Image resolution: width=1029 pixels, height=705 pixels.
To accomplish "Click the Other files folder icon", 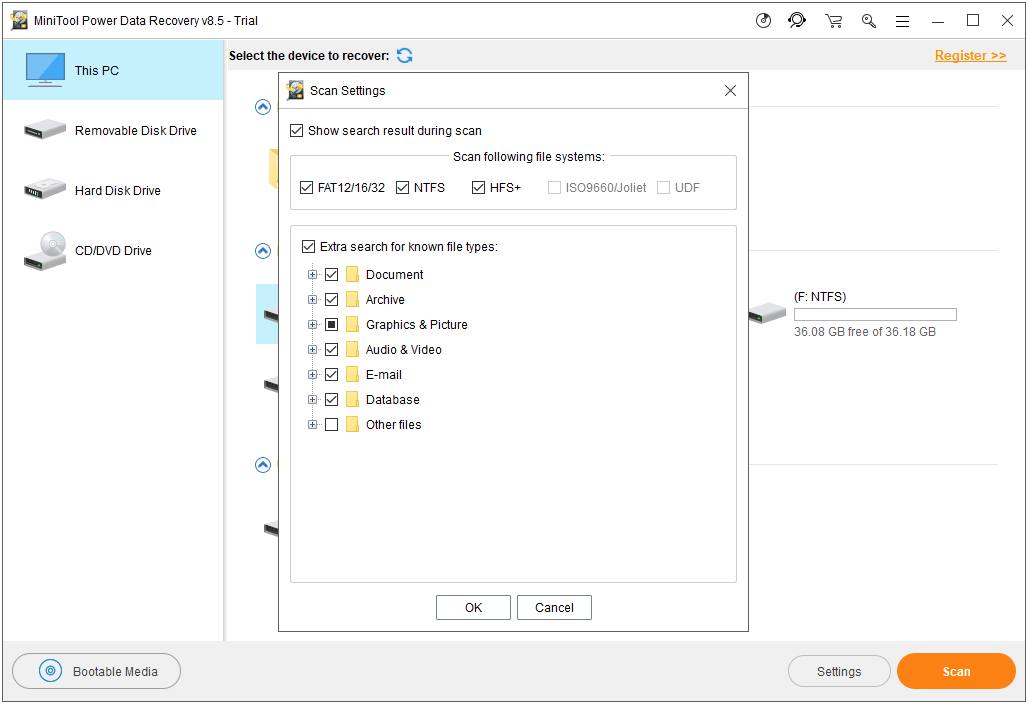I will click(352, 425).
